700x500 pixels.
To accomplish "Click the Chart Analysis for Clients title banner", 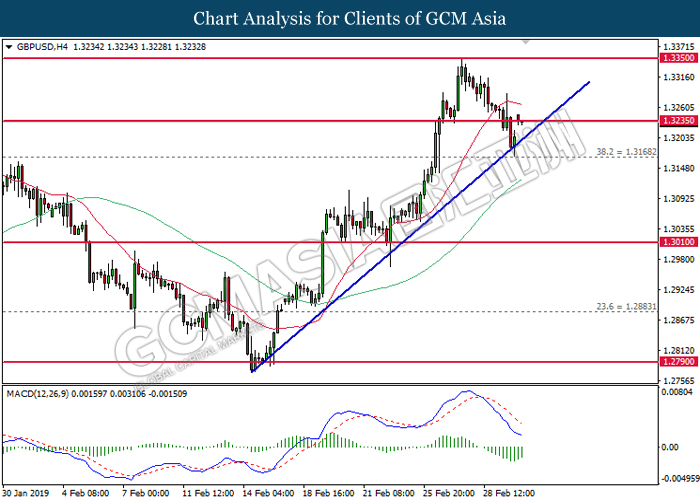I will (x=350, y=19).
